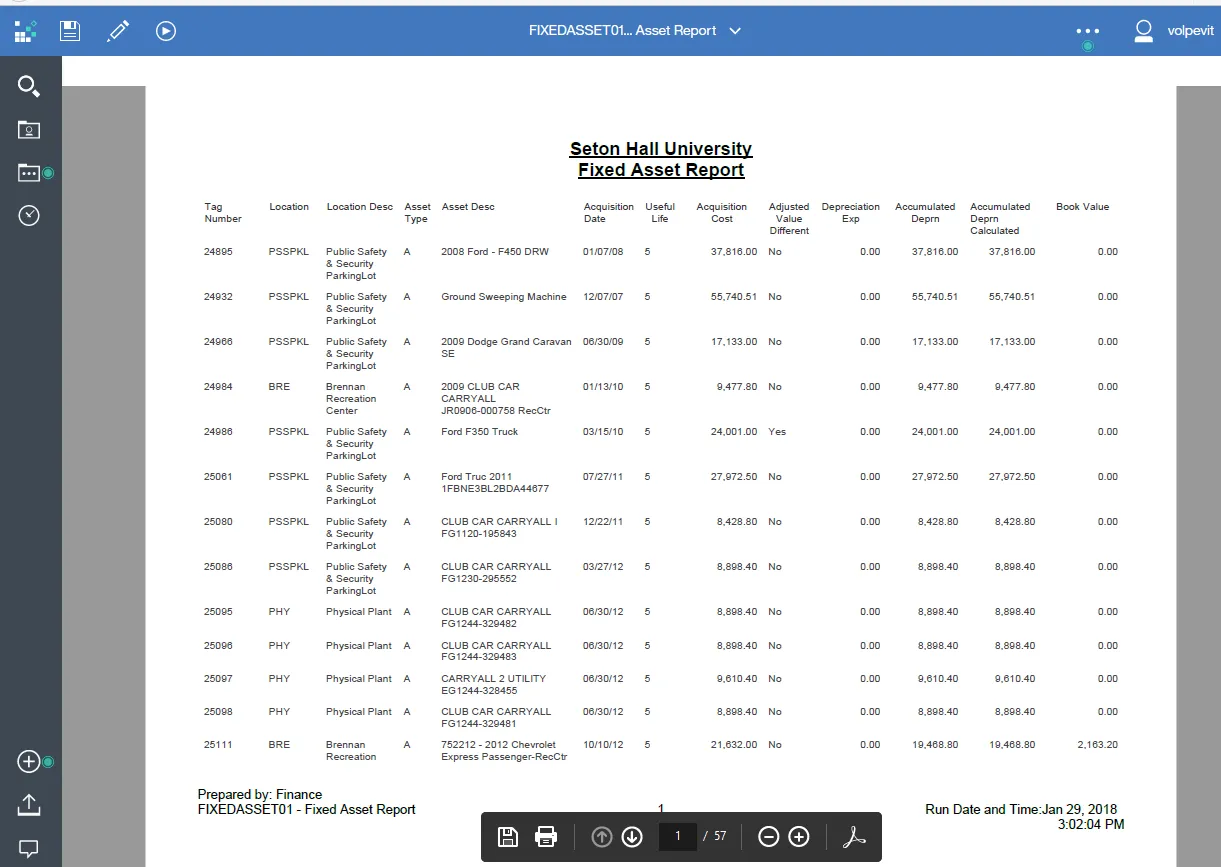Click FIXEDASSET01 - Fixed Asset Report footer
This screenshot has width=1221, height=867.
tap(307, 809)
